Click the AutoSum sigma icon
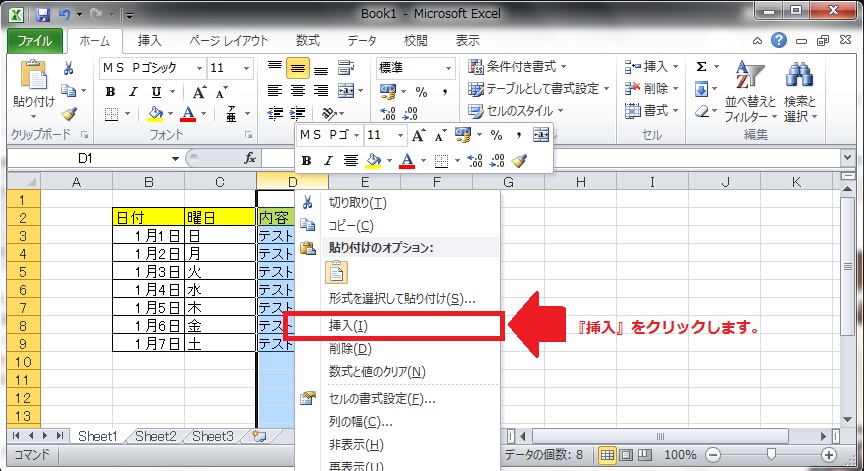Screen dimensions: 864x471 pyautogui.click(x=701, y=67)
